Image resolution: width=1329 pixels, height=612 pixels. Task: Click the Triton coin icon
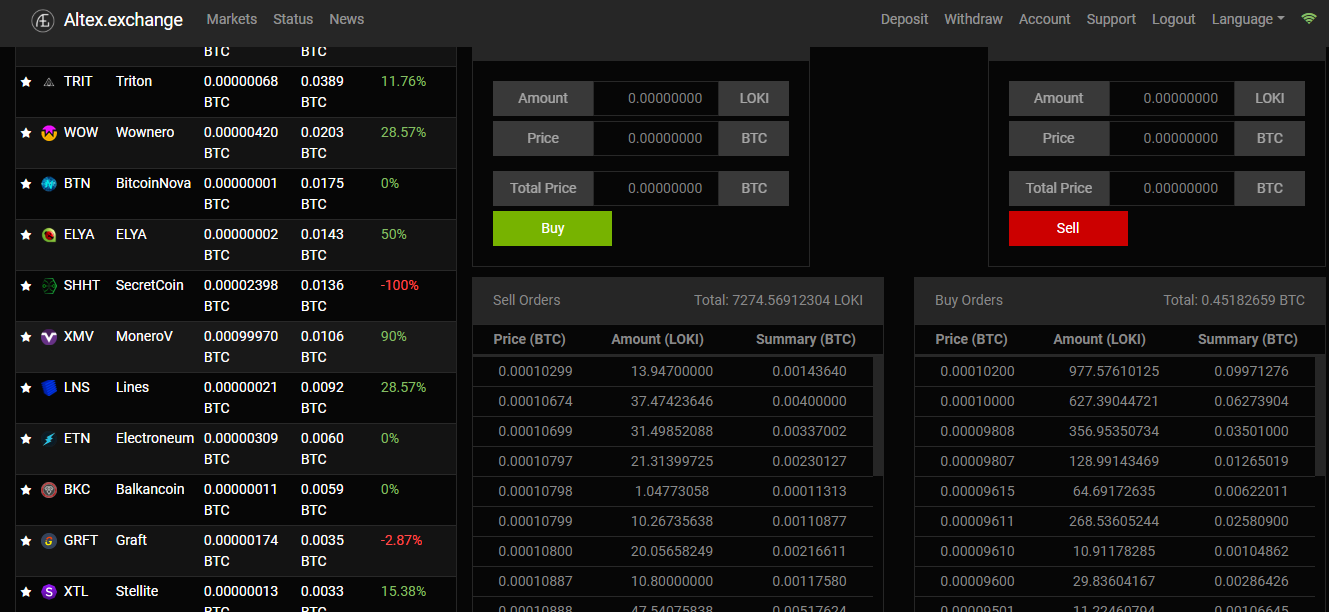coord(48,82)
